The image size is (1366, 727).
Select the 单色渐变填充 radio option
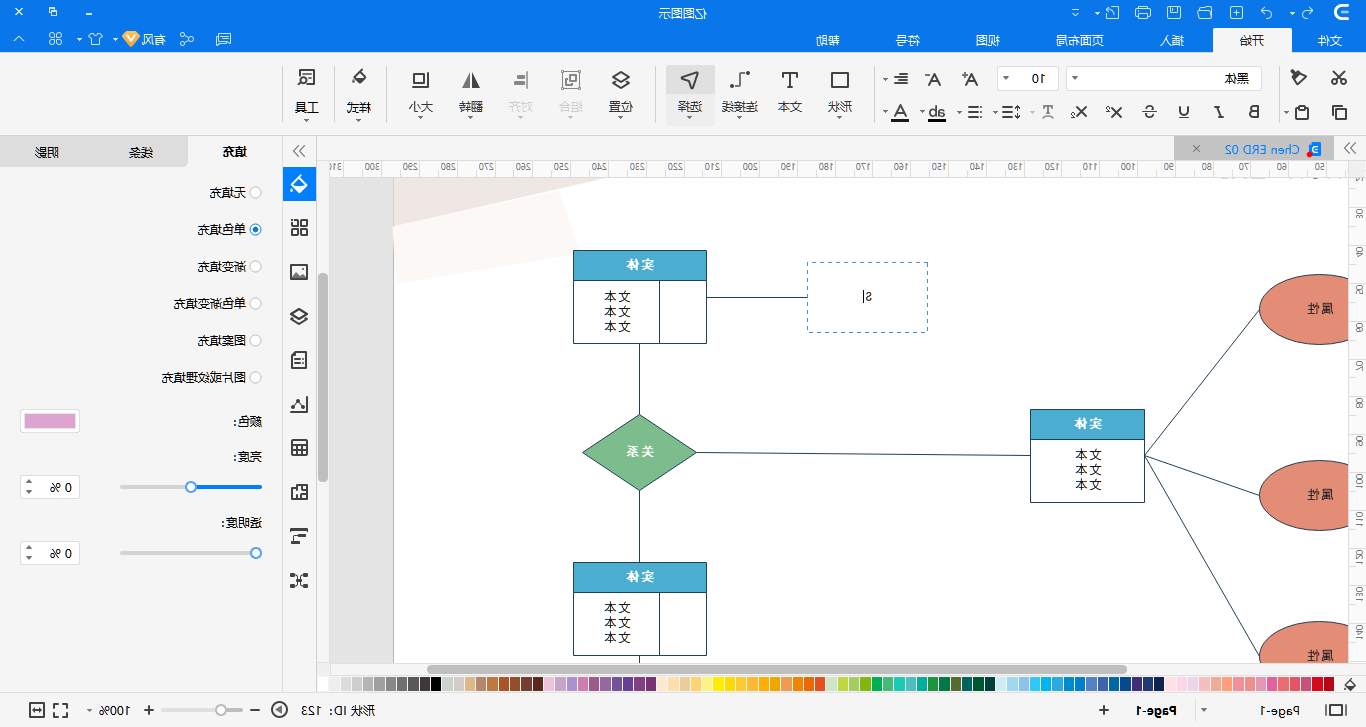[255, 303]
